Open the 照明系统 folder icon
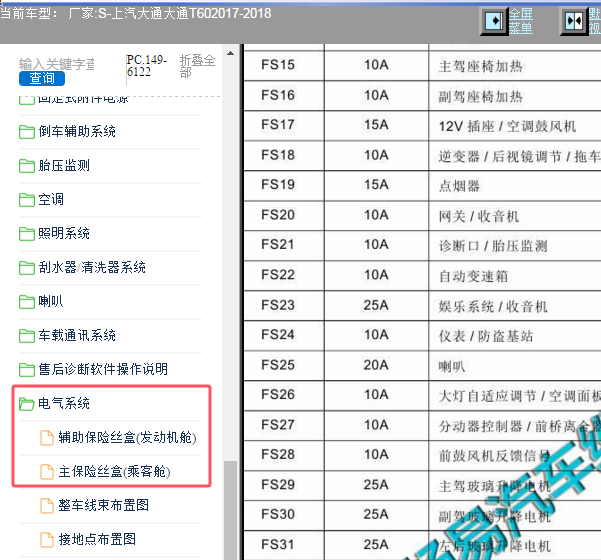The width and height of the screenshot is (601, 560). coord(27,234)
